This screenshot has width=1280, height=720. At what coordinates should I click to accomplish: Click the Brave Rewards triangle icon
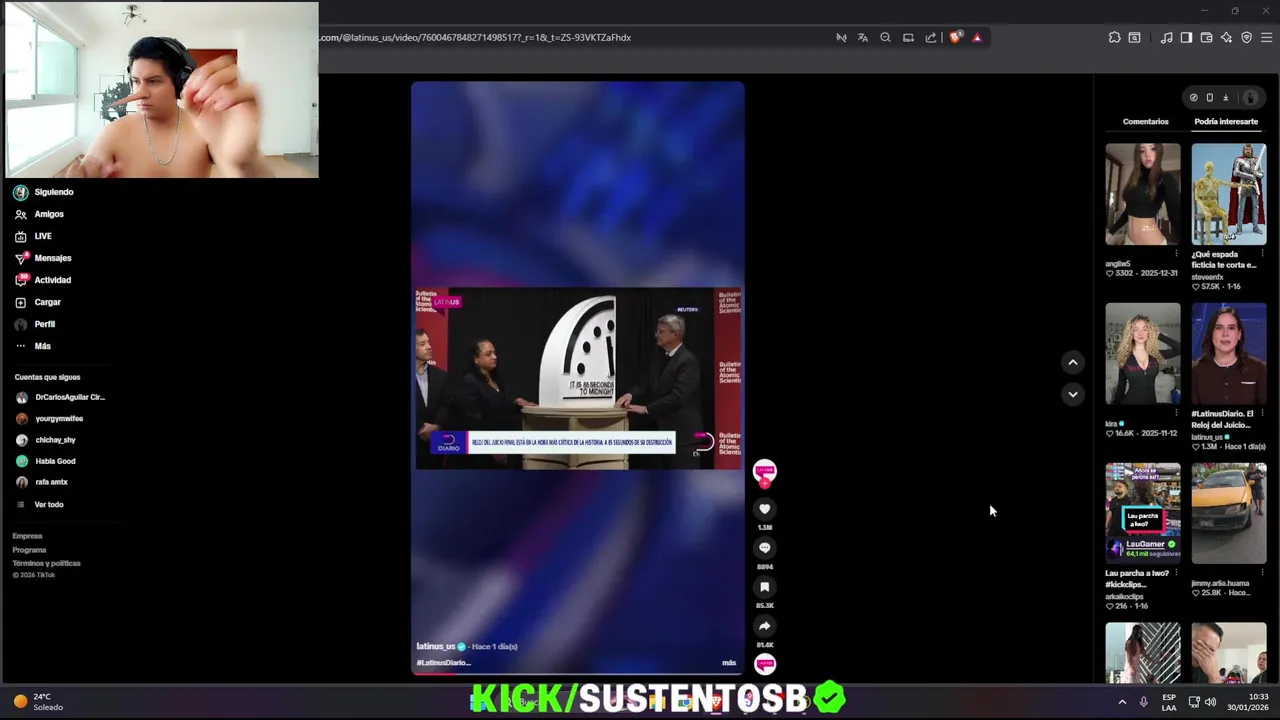coord(977,37)
